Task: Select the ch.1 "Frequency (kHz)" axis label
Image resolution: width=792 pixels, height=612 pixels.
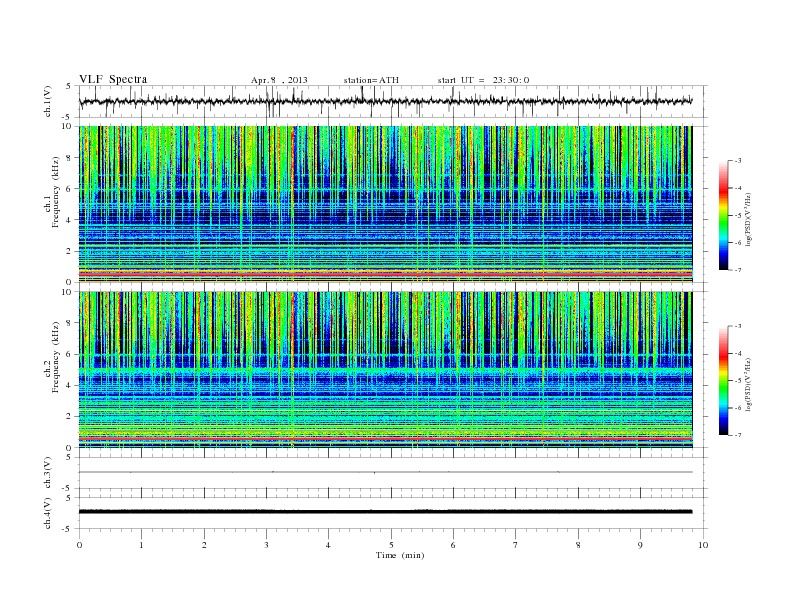Action: [x=55, y=192]
